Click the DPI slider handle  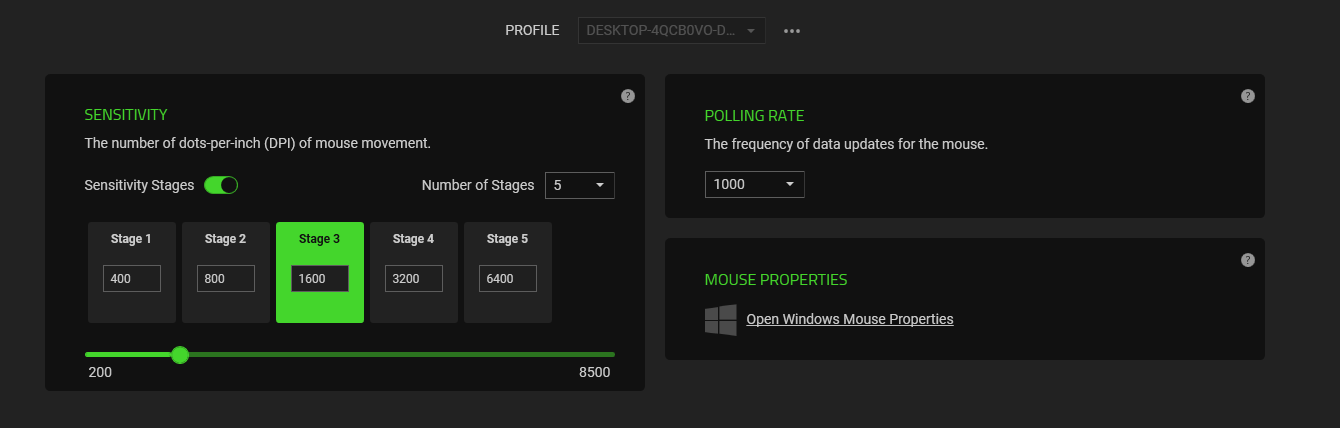point(180,354)
